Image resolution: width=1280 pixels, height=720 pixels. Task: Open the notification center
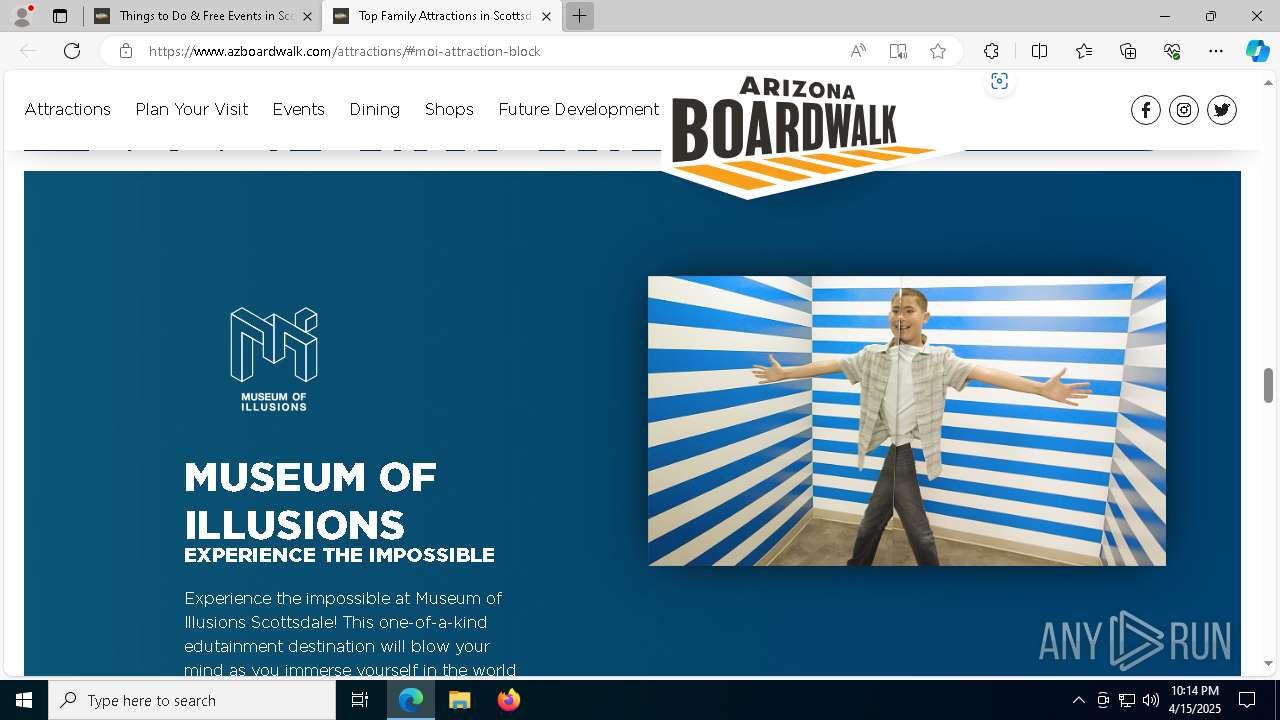(x=1247, y=700)
